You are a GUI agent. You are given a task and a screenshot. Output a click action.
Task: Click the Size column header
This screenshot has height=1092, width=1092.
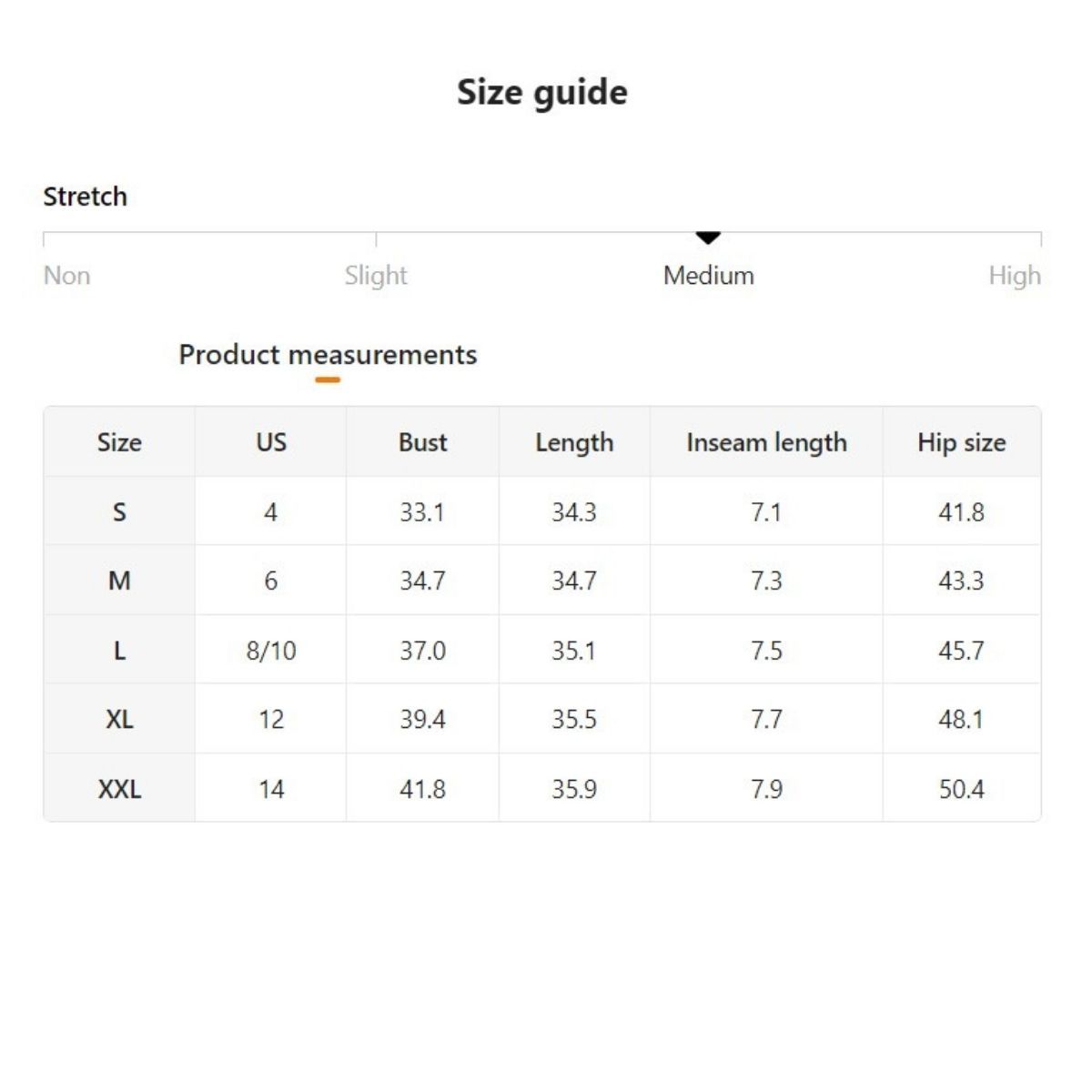[119, 442]
